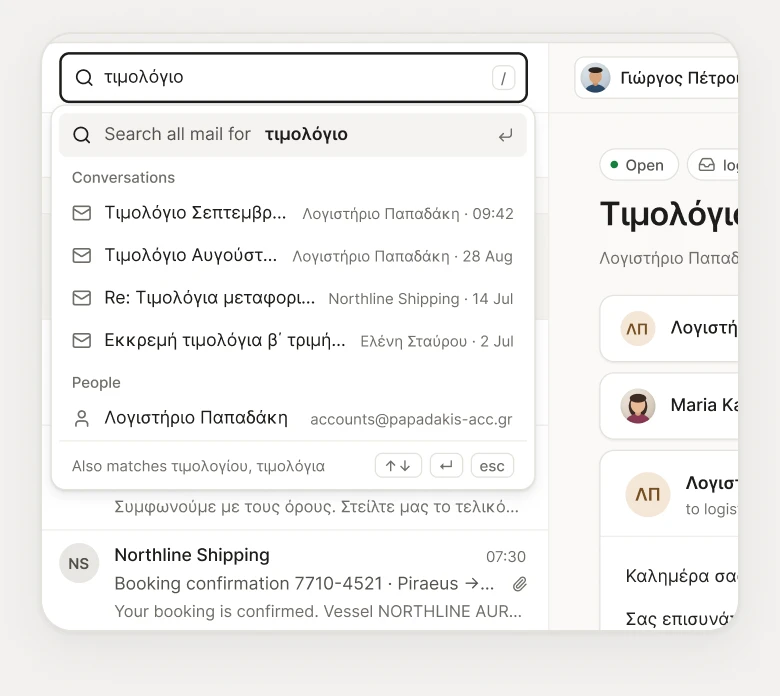Open conversation 'Τιμολόγιο Σεπτεμβρ...' result
Screen dimensions: 780x696
coord(292,213)
